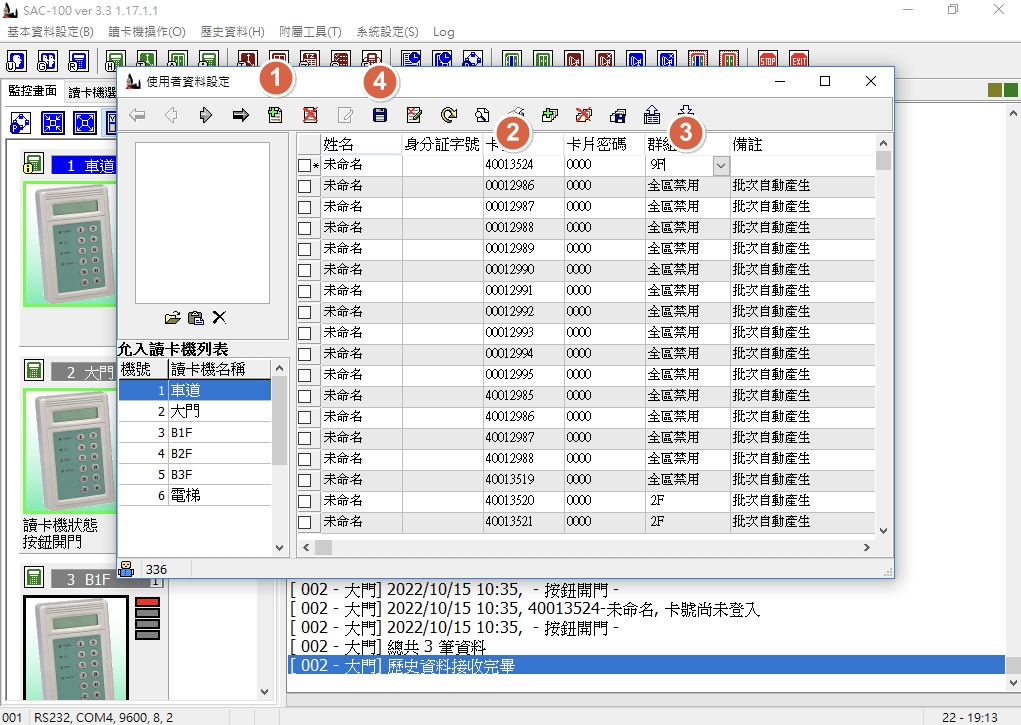1021x725 pixels.
Task: Go to next user record arrow
Action: click(x=206, y=115)
